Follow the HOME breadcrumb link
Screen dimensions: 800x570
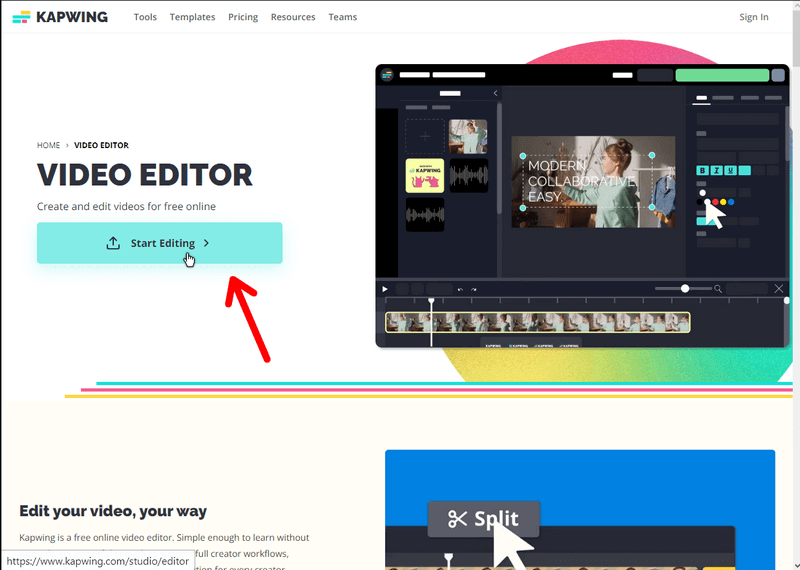[48, 145]
